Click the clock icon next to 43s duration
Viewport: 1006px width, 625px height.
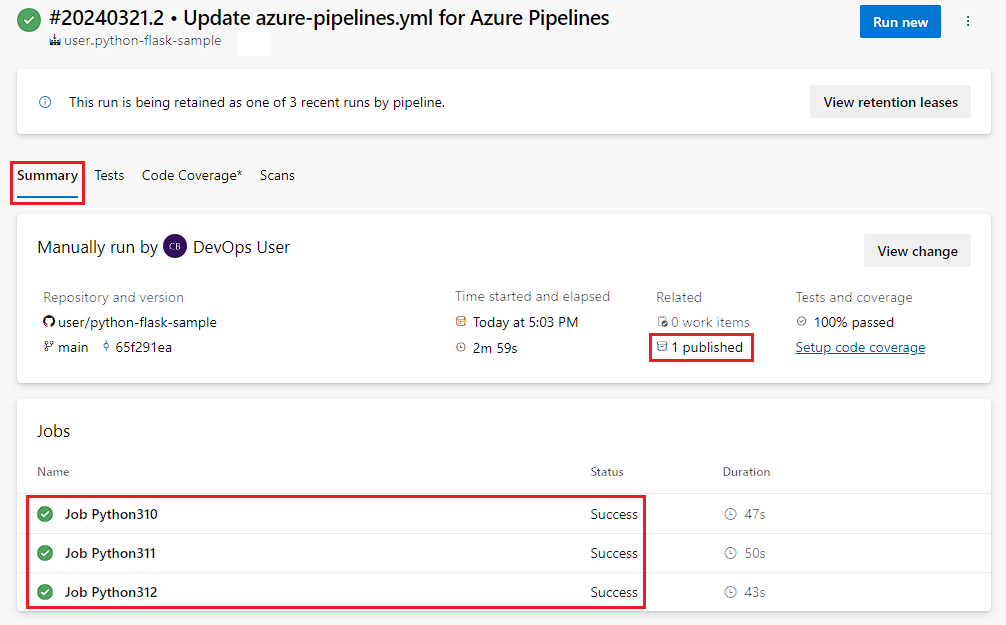[x=730, y=592]
